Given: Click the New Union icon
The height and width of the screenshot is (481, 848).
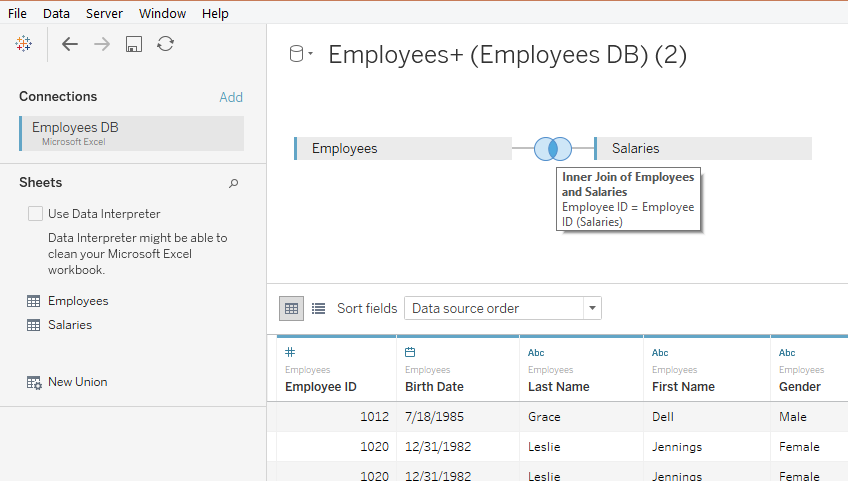Looking at the screenshot, I should click(34, 383).
